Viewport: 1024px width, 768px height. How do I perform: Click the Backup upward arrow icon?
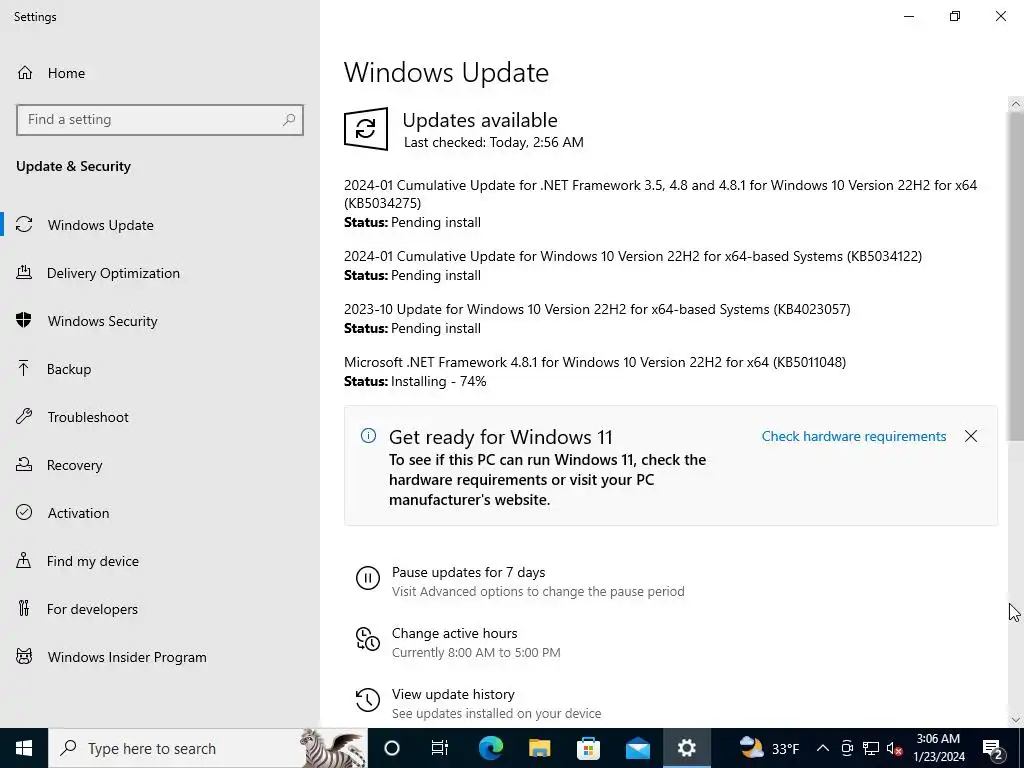[x=24, y=368]
